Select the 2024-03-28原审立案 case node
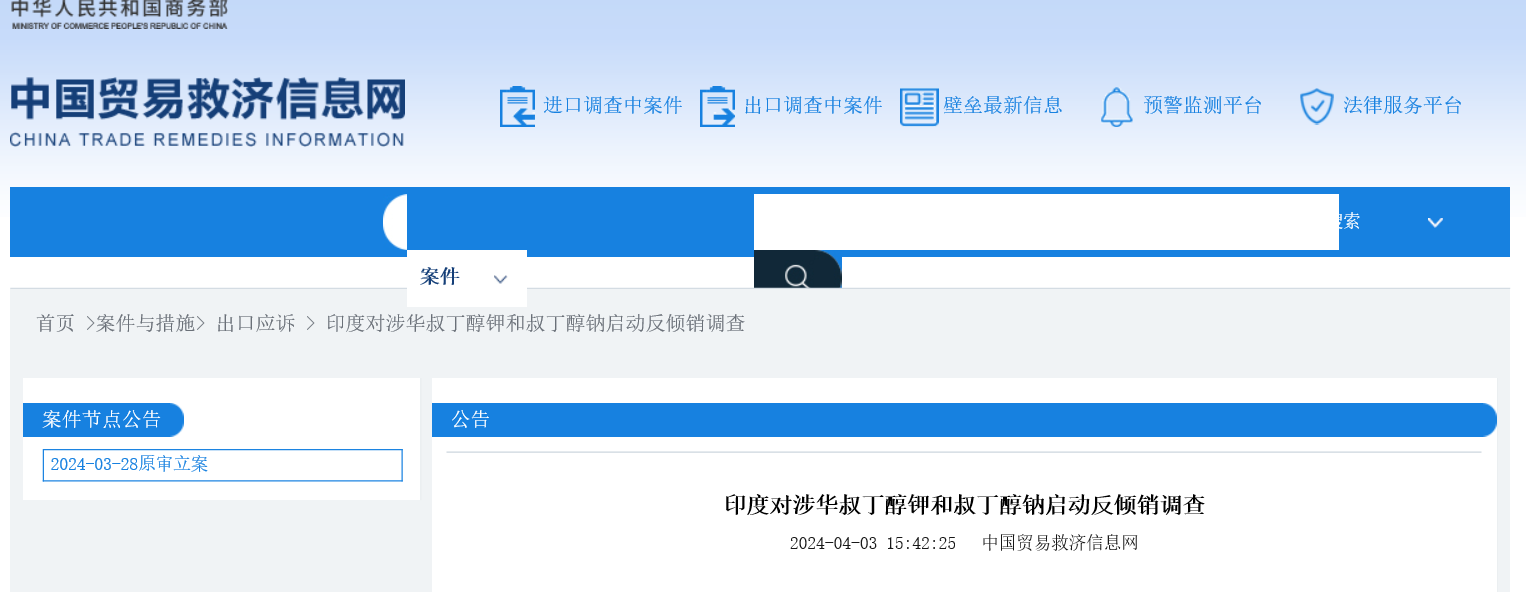 222,465
